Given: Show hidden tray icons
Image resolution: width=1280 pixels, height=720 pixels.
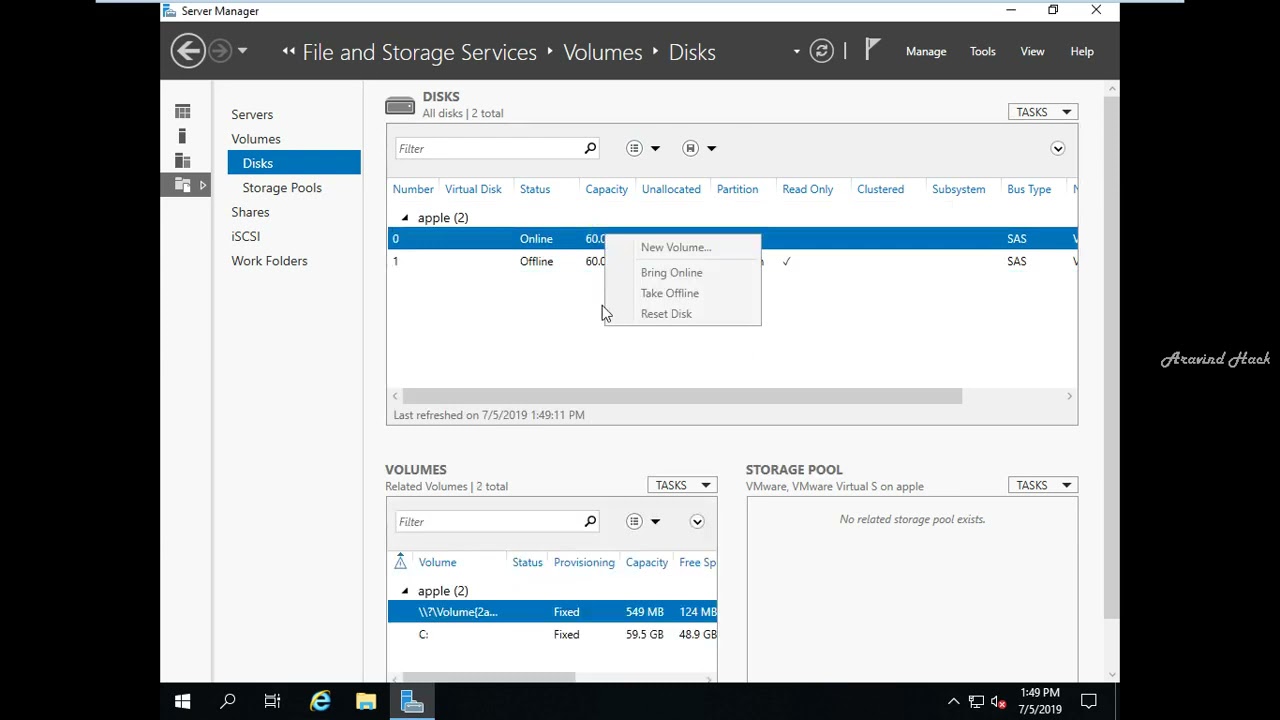Looking at the screenshot, I should [953, 702].
